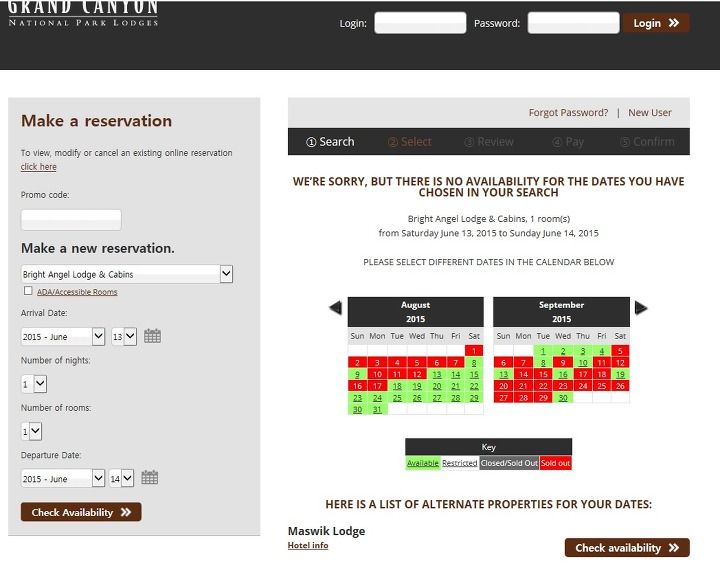720x575 pixels.
Task: Select available September 10 in calendar
Action: click(583, 362)
